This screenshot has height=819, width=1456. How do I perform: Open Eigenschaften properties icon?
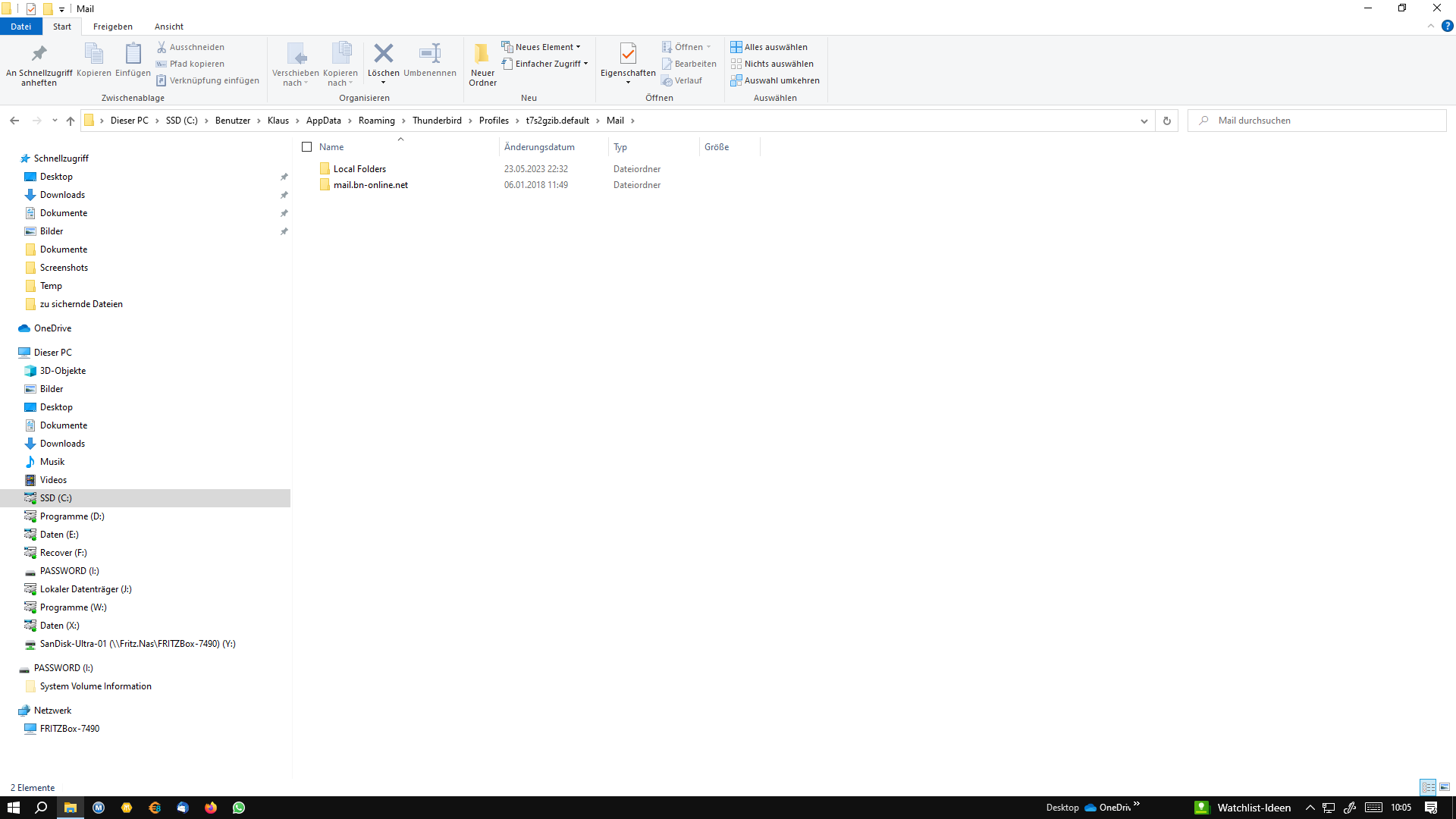coord(627,55)
